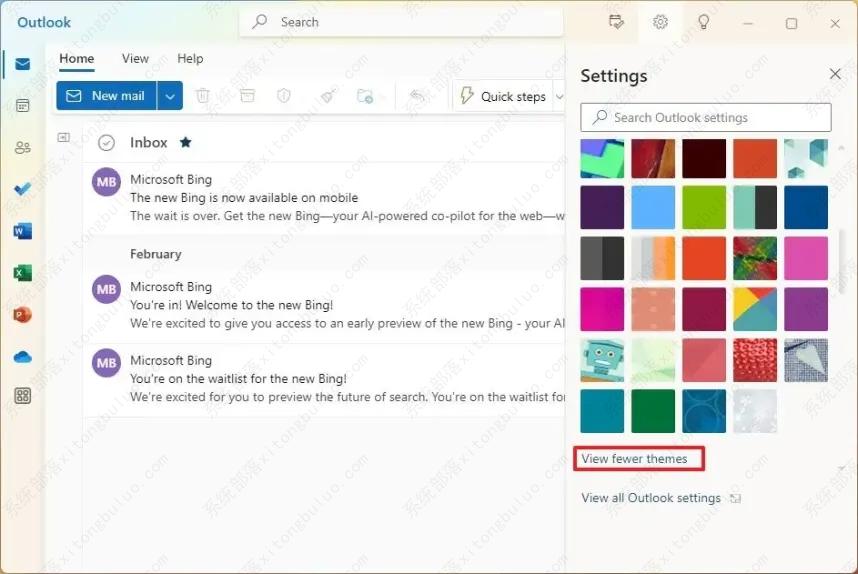Click the Quick steps button
The width and height of the screenshot is (858, 574).
click(x=503, y=96)
